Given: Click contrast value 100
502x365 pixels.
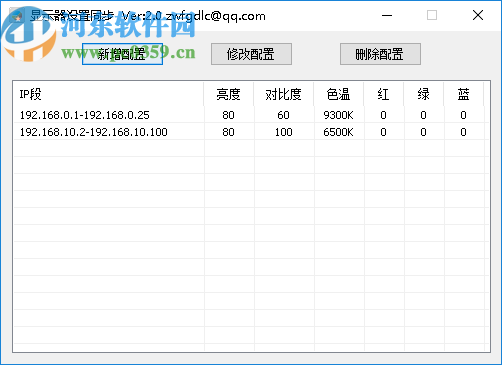Looking at the screenshot, I should pos(284,132).
